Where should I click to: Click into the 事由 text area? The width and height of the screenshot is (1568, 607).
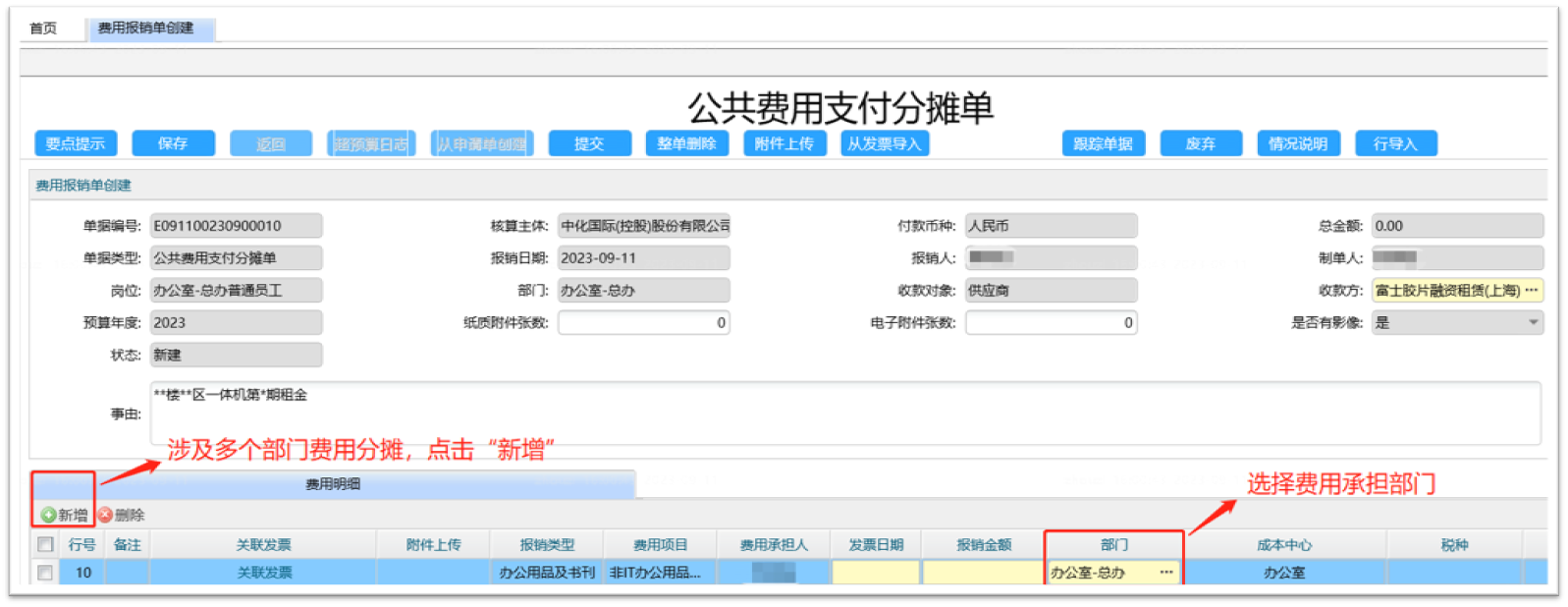[845, 414]
